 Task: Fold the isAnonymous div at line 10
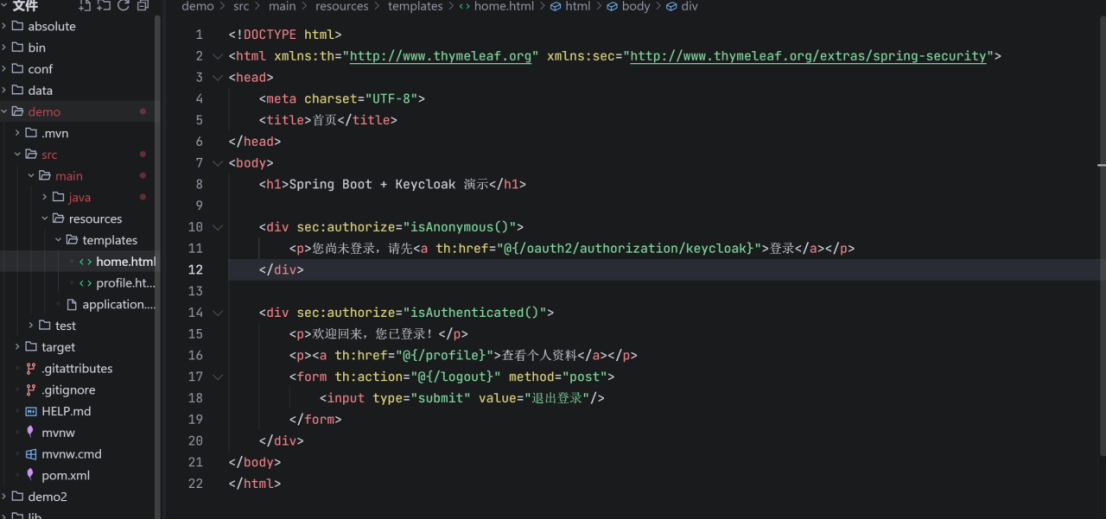[x=217, y=227]
